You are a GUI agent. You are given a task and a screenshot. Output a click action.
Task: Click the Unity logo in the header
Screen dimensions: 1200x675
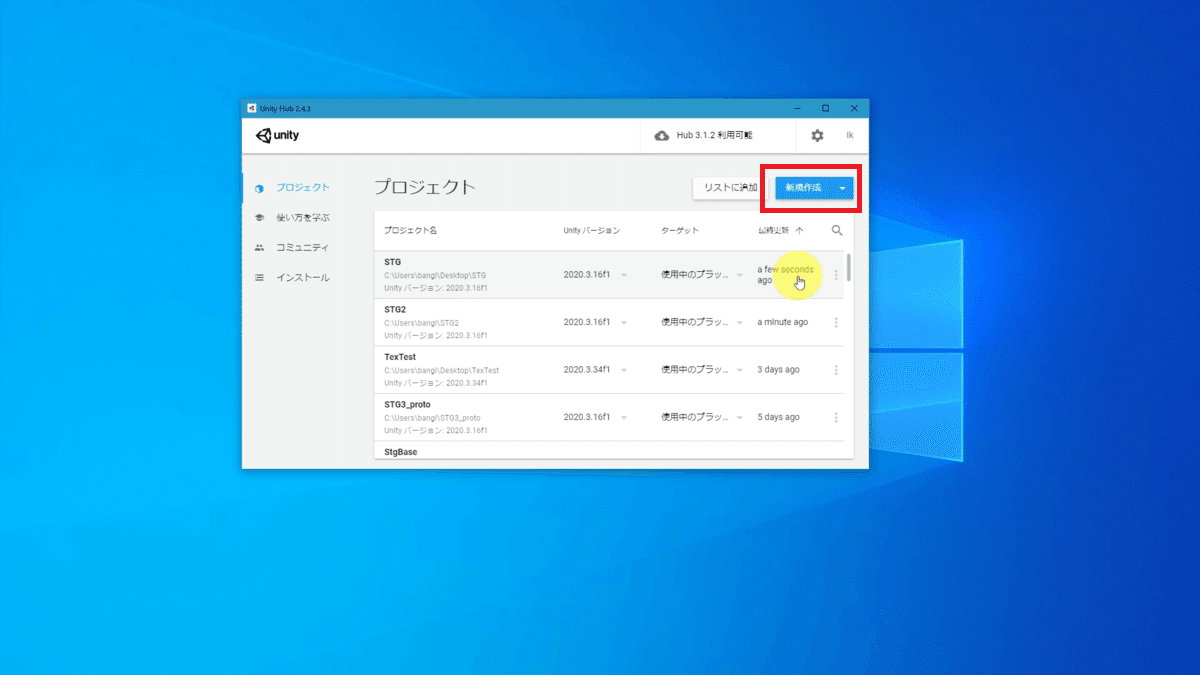point(277,136)
